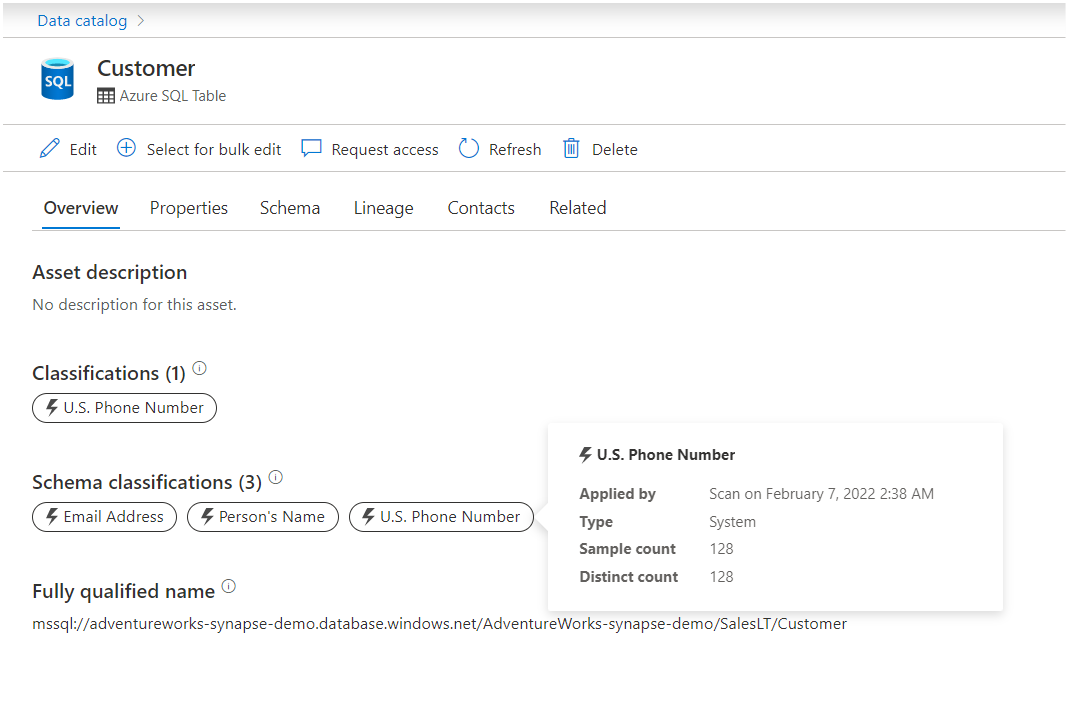
Task: Click the info icon beside Schema classifications (3)
Action: (275, 477)
